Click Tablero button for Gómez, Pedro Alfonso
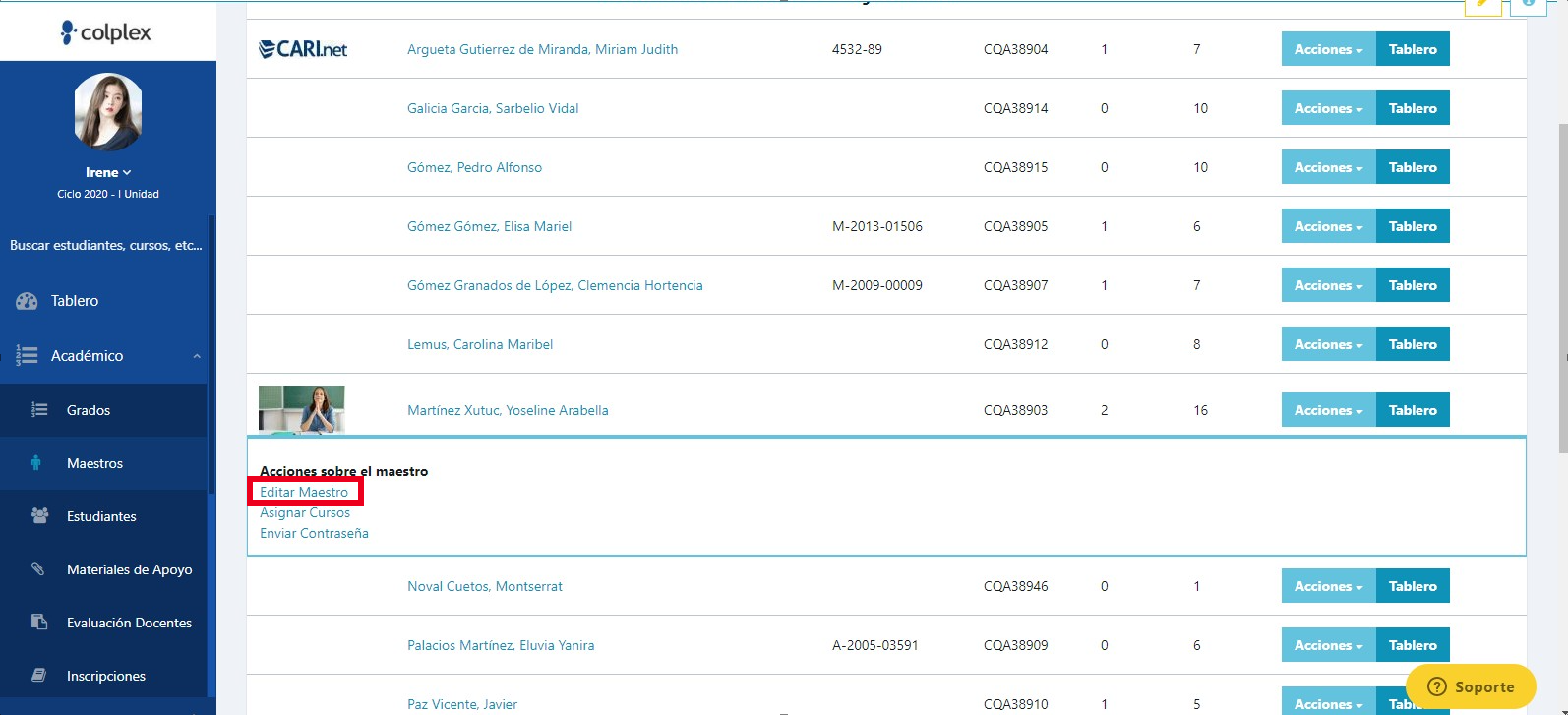The width and height of the screenshot is (1568, 715). 1413,167
